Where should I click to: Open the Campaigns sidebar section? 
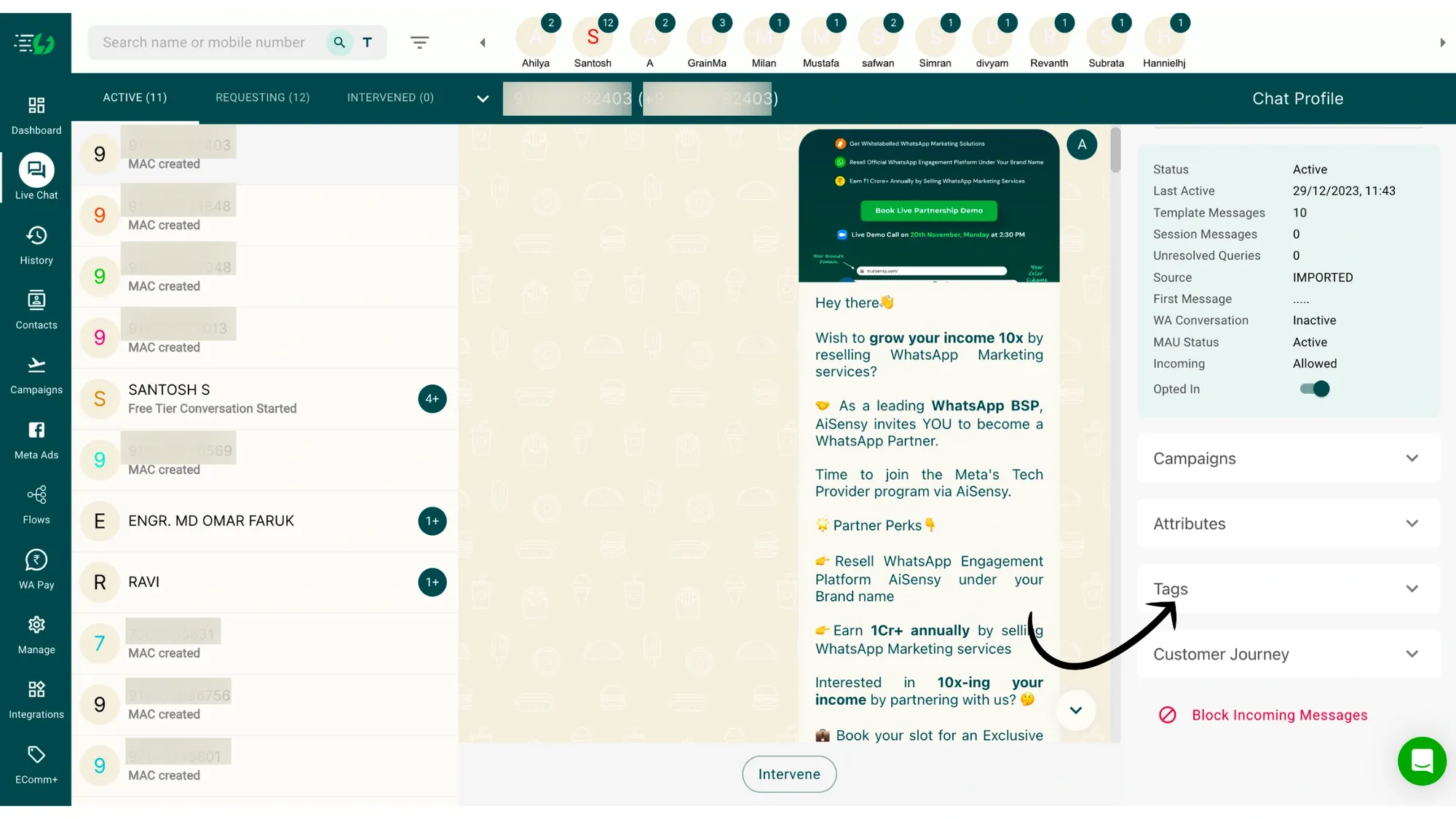[36, 374]
